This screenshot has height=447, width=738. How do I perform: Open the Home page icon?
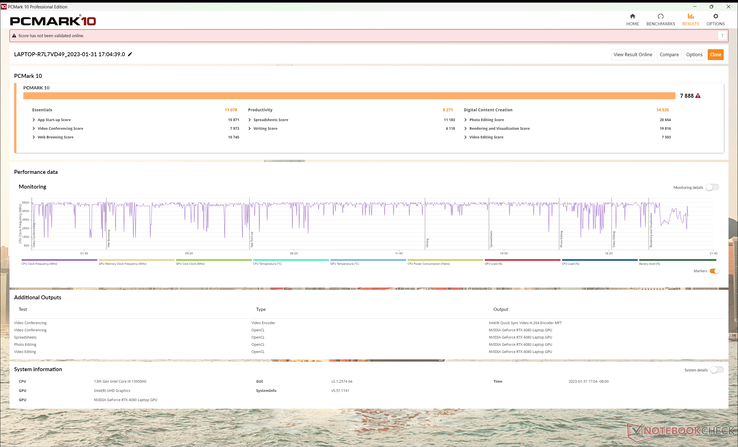(632, 16)
